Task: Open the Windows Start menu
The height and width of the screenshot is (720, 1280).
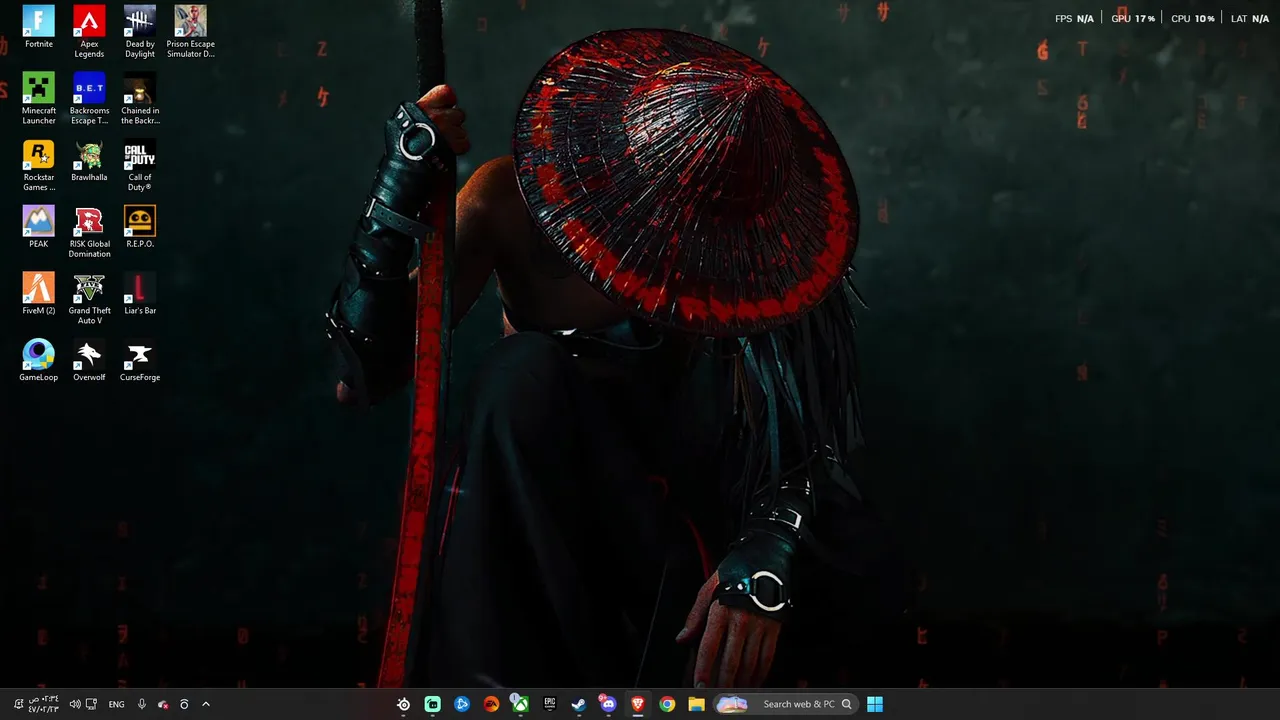Action: coord(875,704)
